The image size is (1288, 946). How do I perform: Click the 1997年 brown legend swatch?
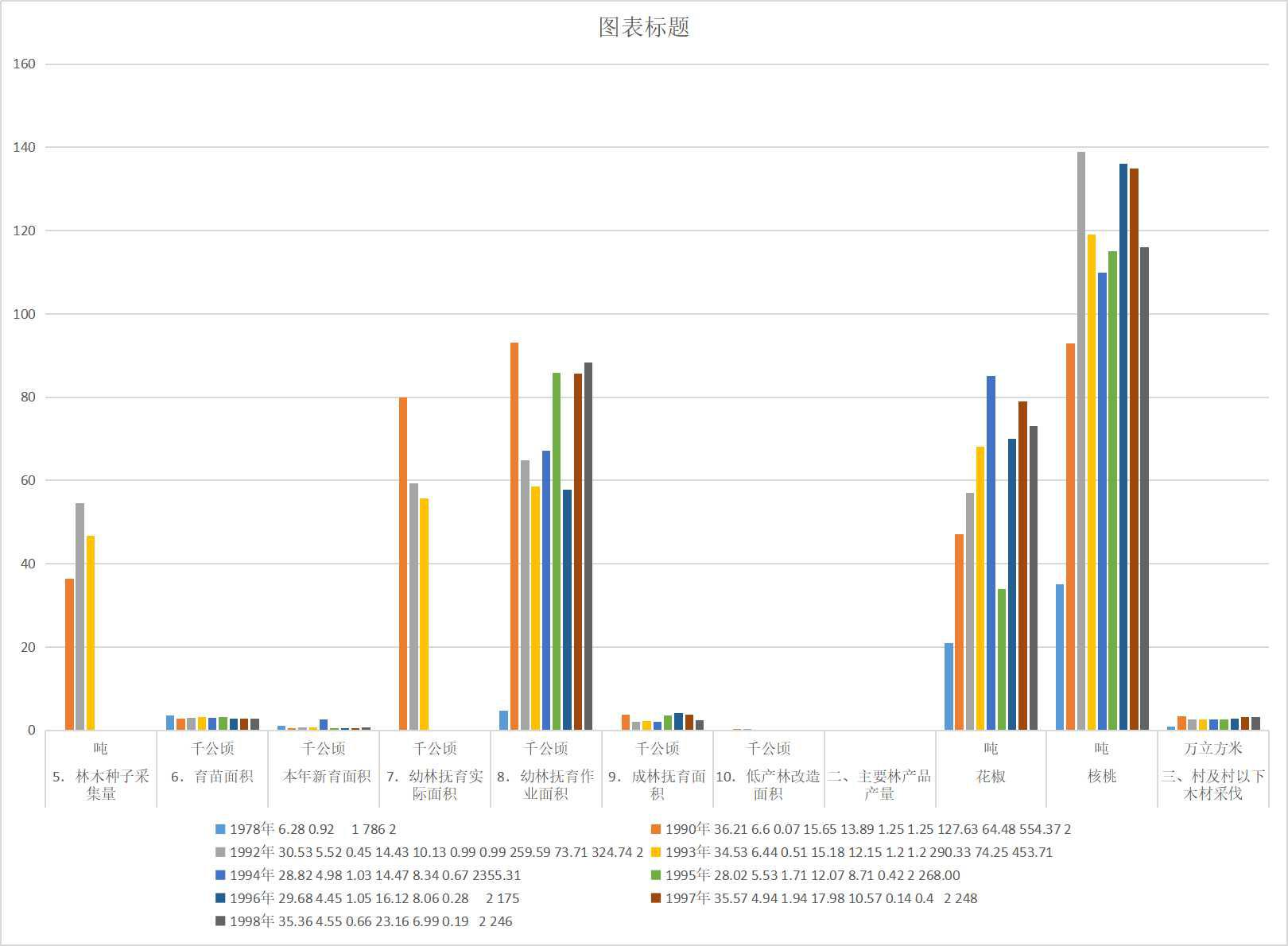656,898
